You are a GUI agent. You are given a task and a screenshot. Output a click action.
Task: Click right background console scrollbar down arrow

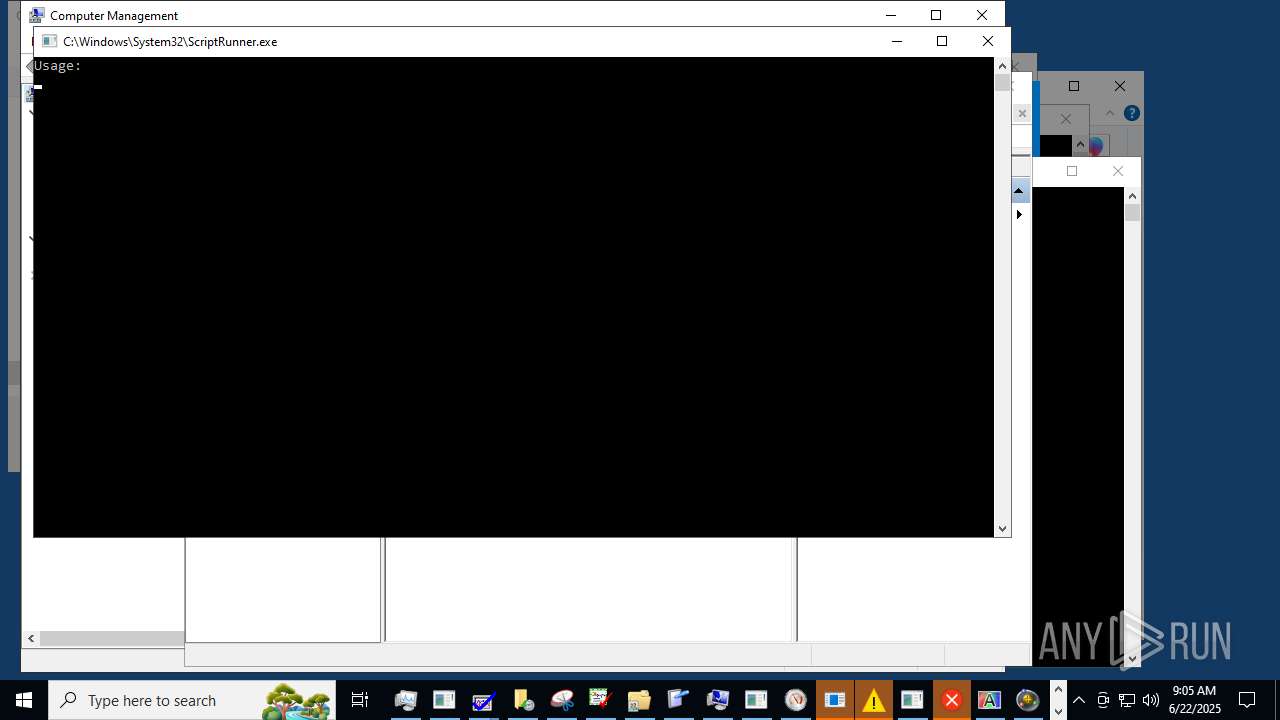tap(1132, 659)
